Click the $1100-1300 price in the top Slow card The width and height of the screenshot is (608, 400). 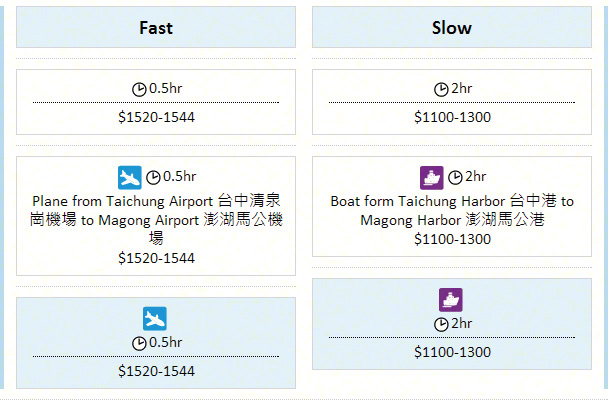[452, 117]
